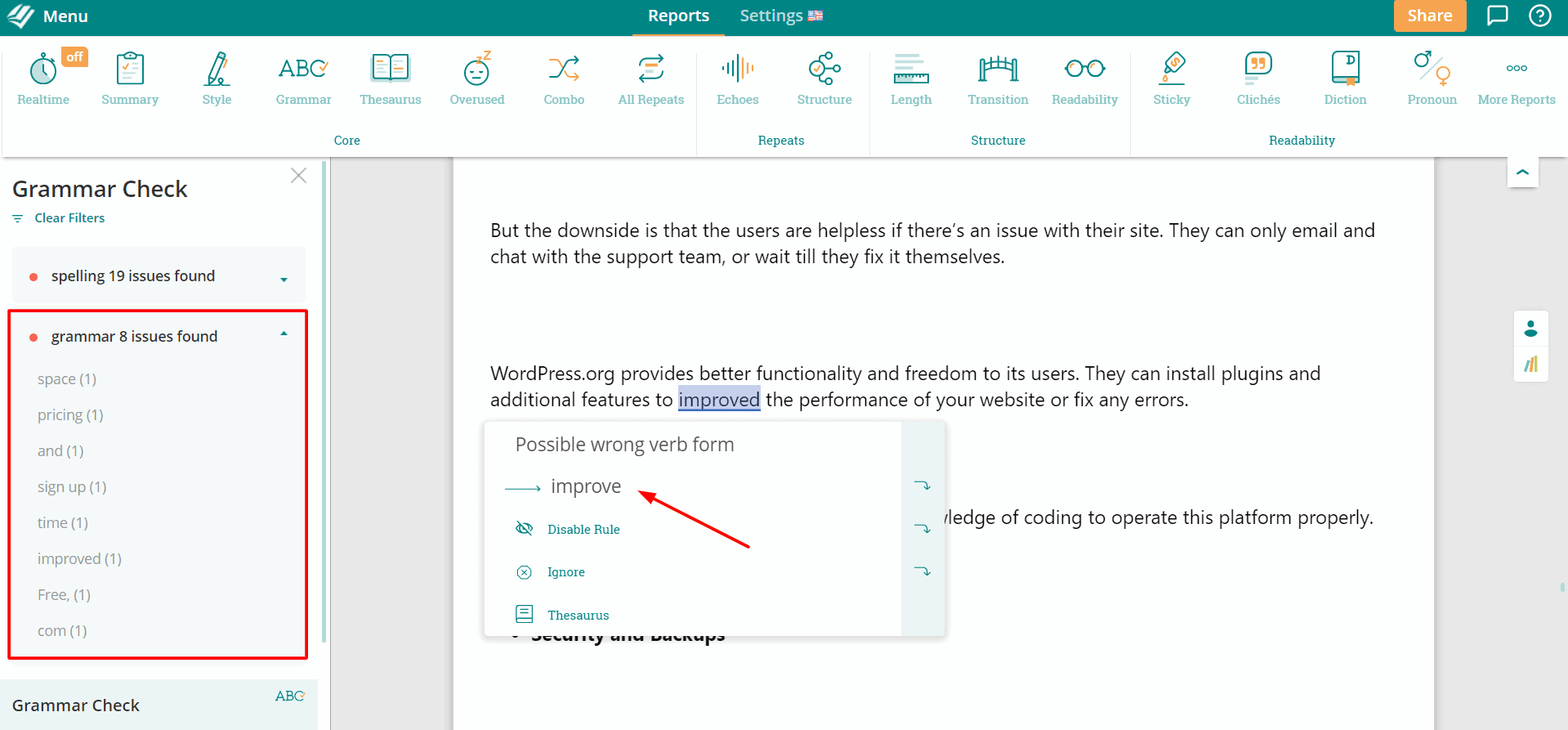
Task: Select the 'pricing (1)' grammar issue
Action: point(70,415)
